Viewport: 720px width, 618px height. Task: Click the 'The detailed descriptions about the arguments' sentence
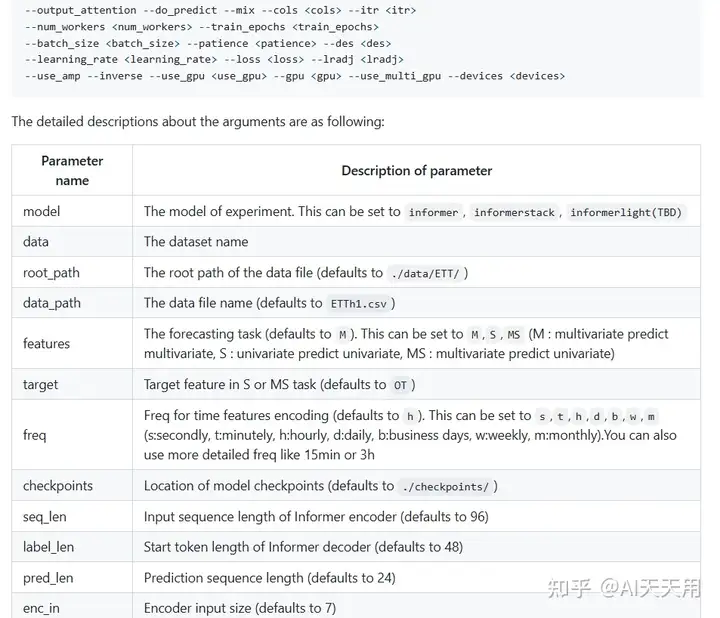(198, 121)
